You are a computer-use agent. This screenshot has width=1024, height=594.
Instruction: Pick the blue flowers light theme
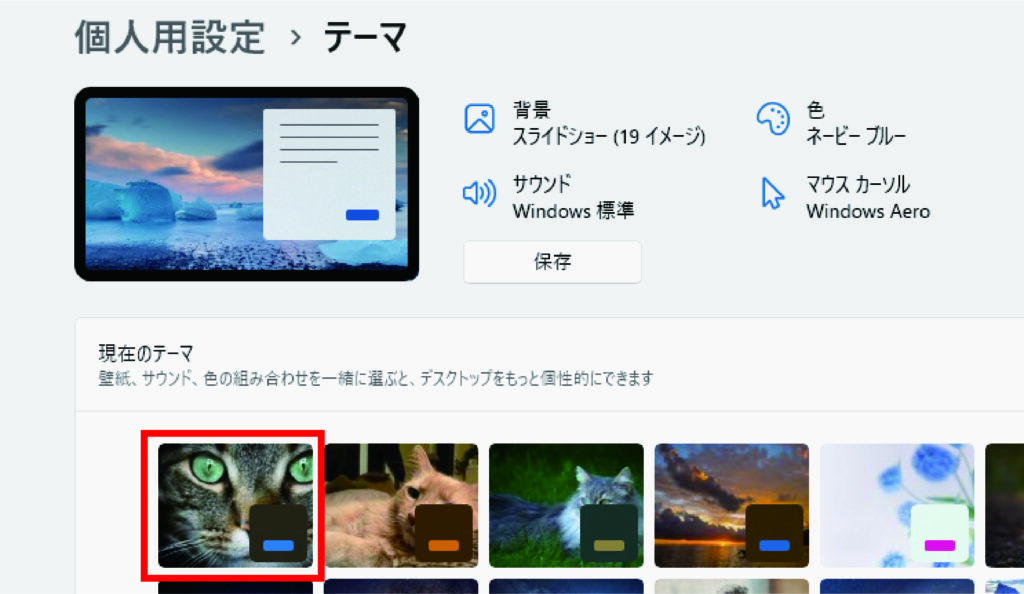pyautogui.click(x=896, y=505)
